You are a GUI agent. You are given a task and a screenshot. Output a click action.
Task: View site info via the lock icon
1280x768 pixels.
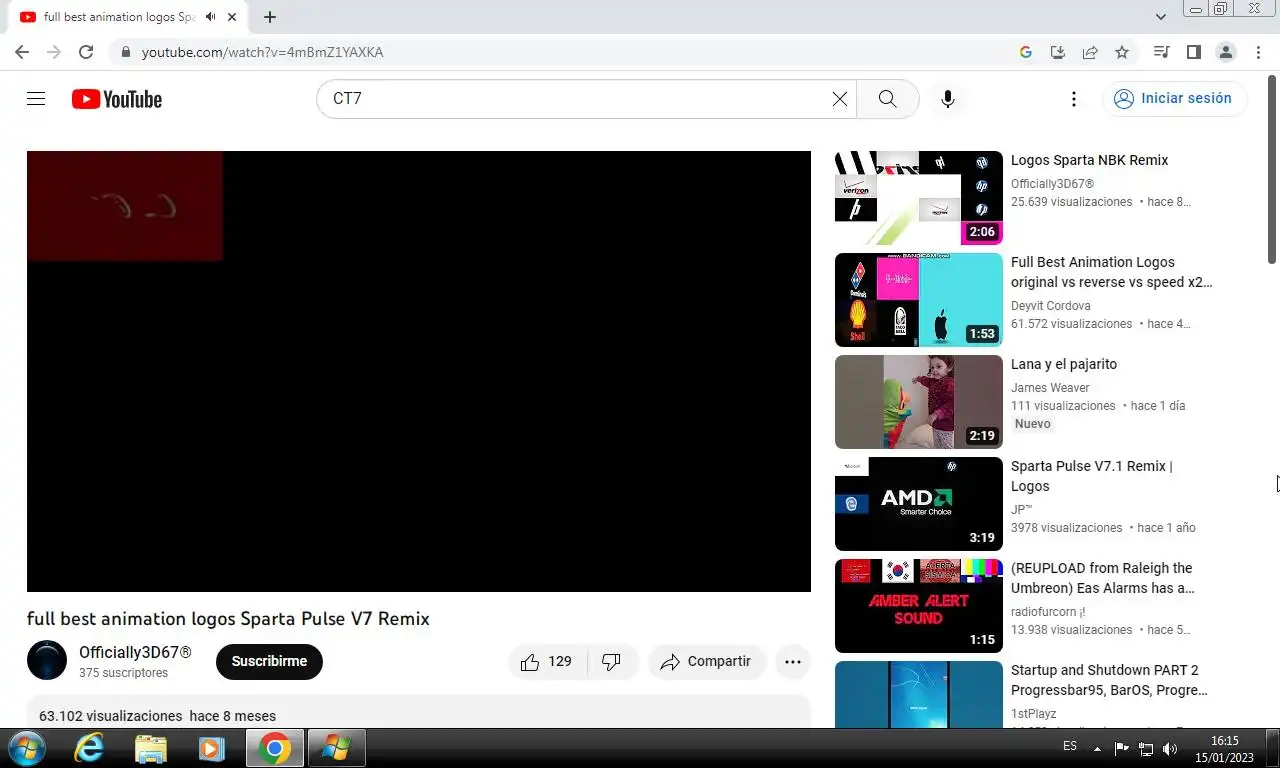click(125, 52)
